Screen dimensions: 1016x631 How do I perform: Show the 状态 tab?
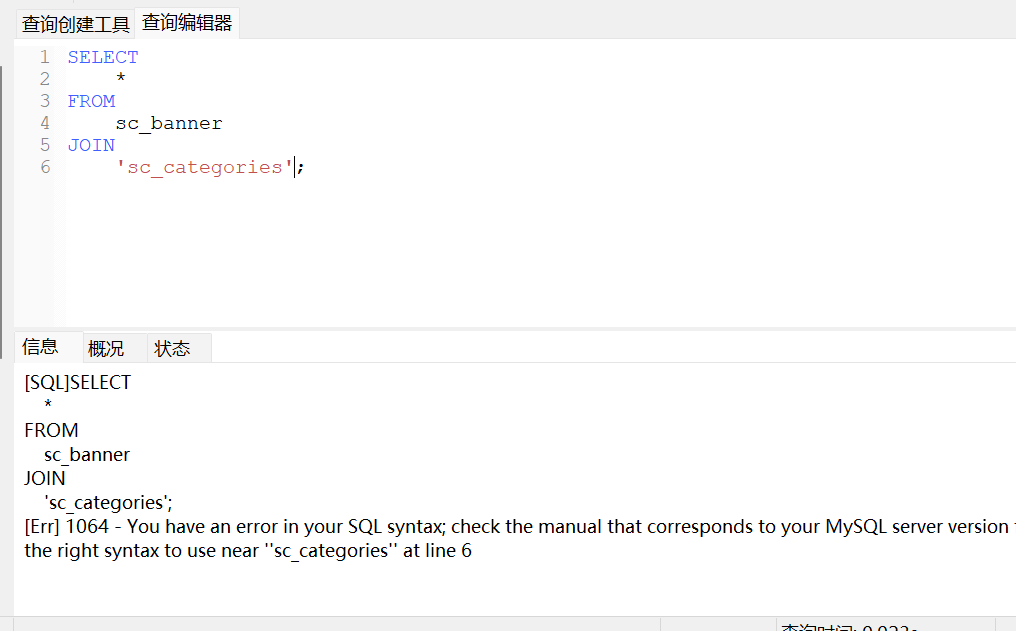click(x=172, y=348)
